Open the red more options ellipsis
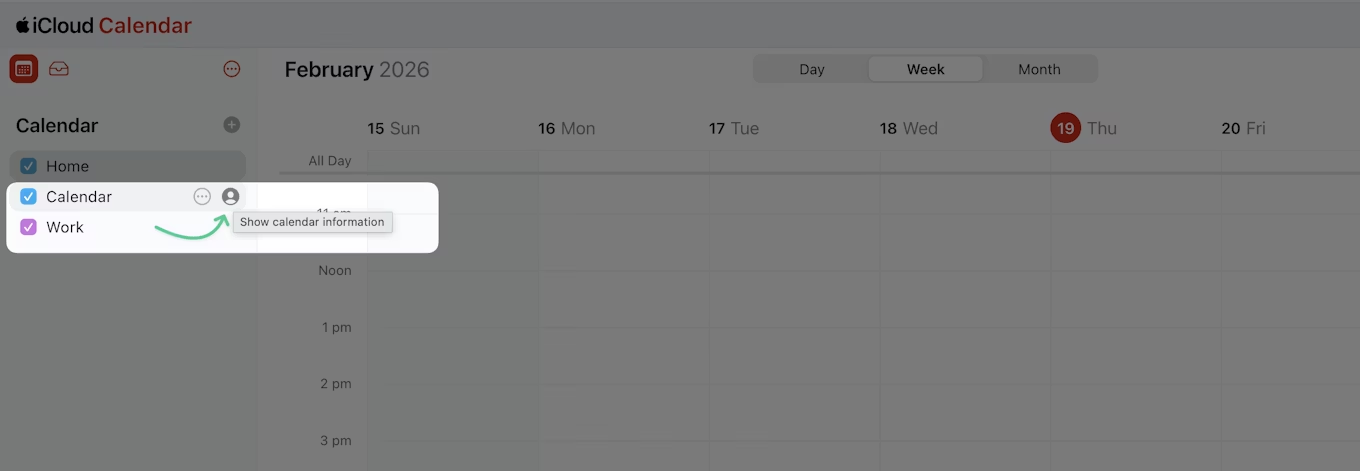Image resolution: width=1360 pixels, height=471 pixels. 232,69
